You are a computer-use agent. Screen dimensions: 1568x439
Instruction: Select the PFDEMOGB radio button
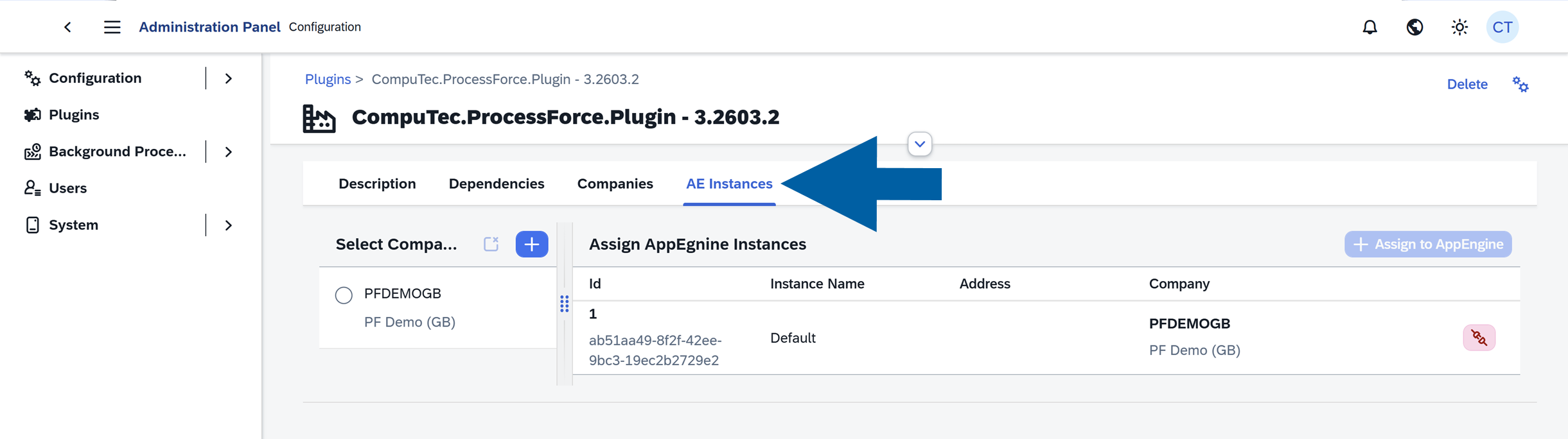[x=344, y=295]
